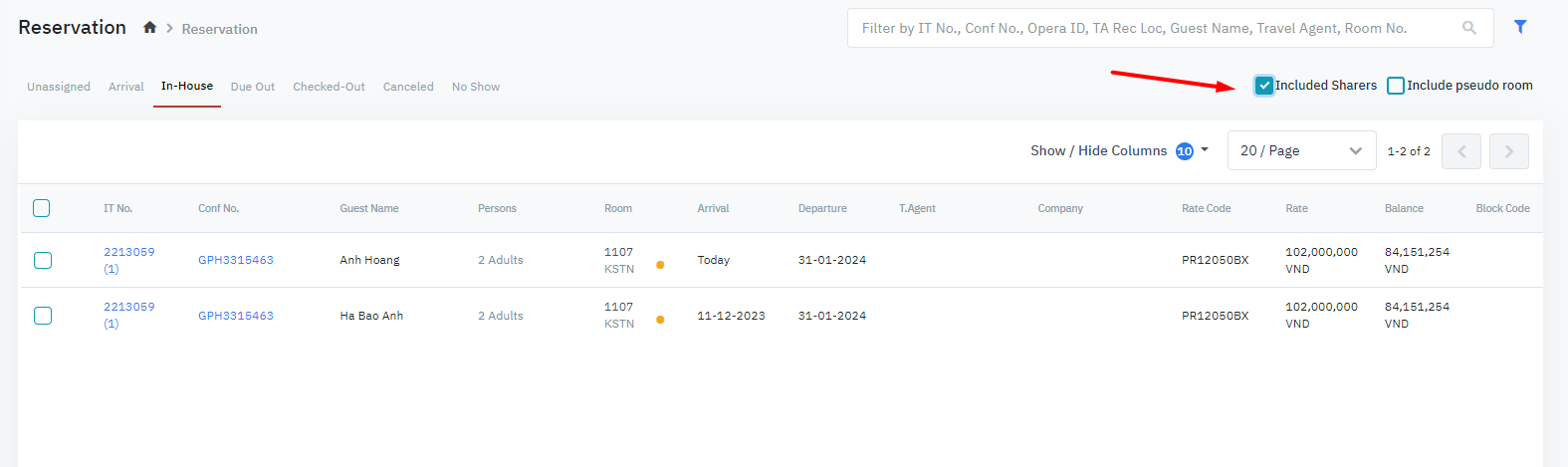Select the Anh Hoang row checkbox
1568x467 pixels.
click(x=43, y=260)
